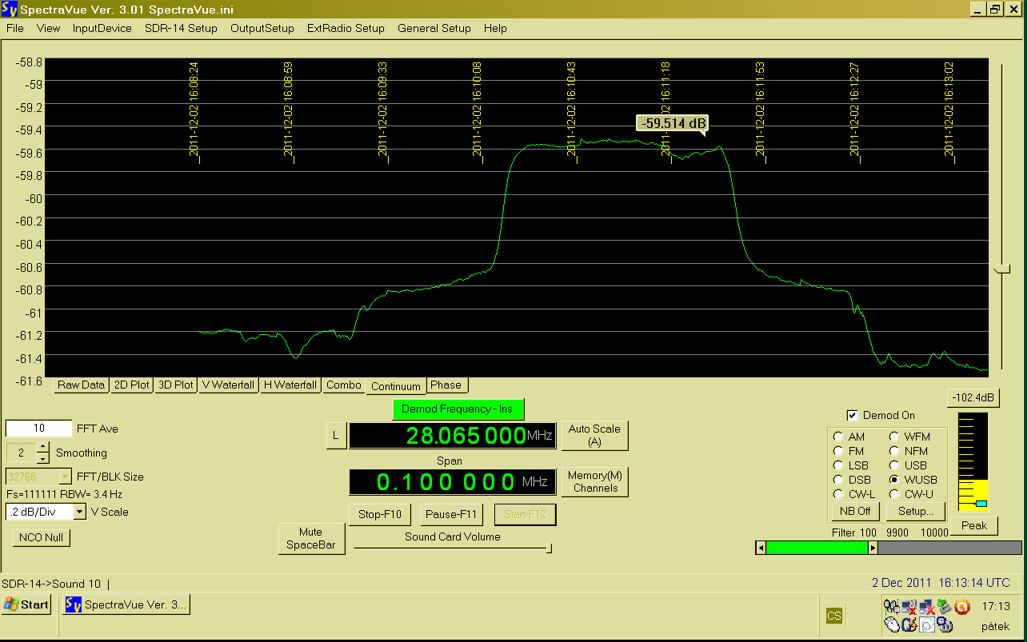1027x642 pixels.
Task: Open the InputDevice menu
Action: click(x=102, y=28)
